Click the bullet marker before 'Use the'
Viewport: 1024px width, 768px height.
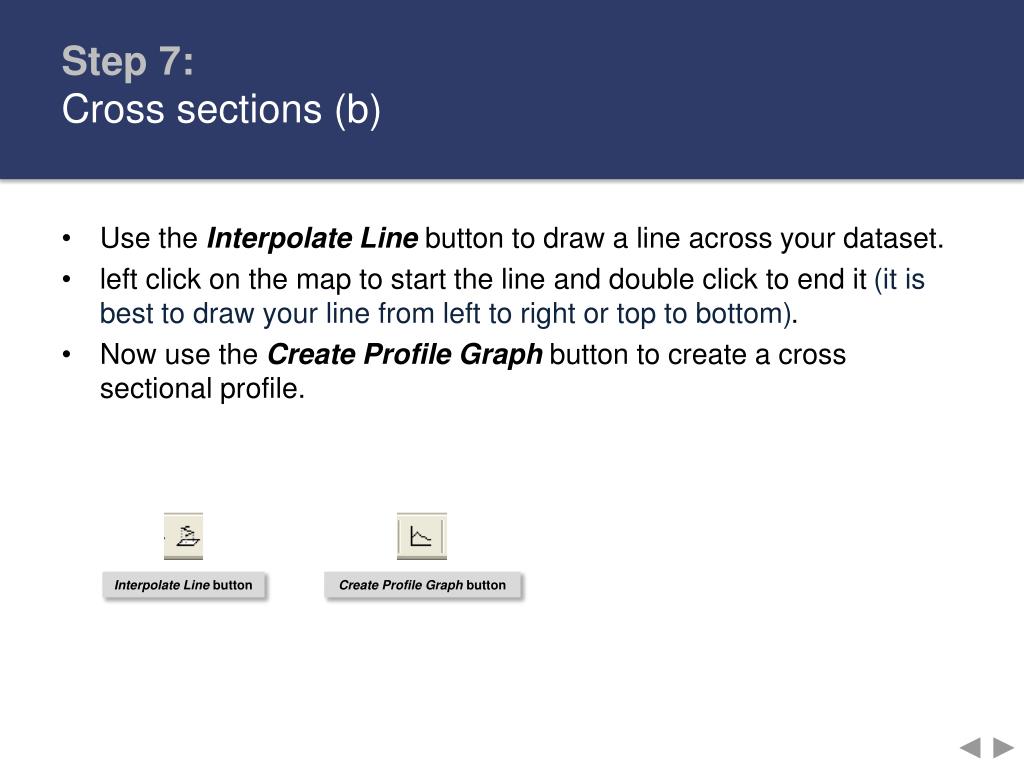(x=67, y=239)
